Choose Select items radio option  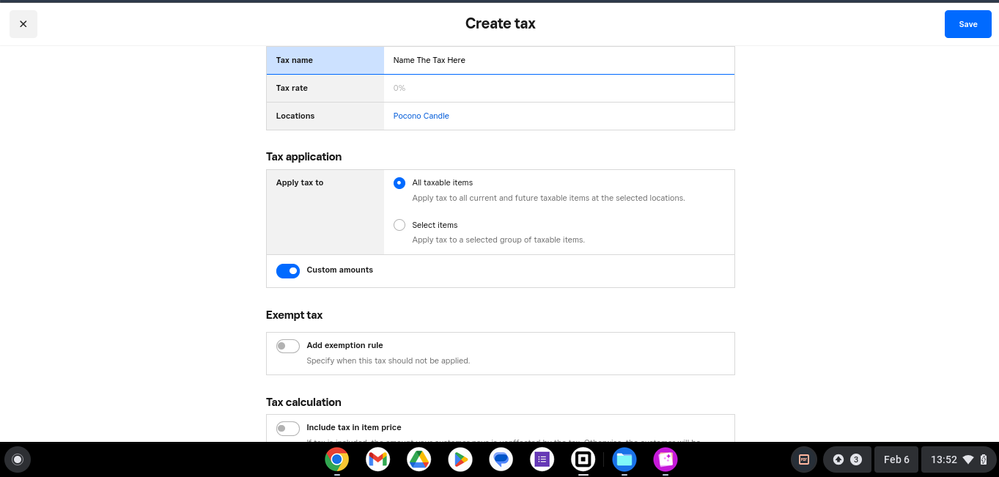pos(399,225)
